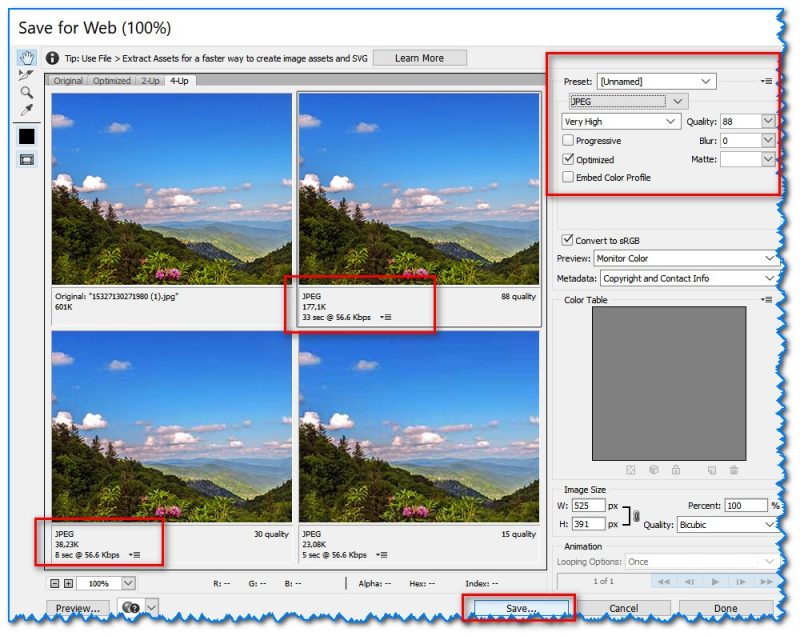The image size is (800, 636).
Task: Click the black eyedropper color swatch
Action: pyautogui.click(x=26, y=136)
